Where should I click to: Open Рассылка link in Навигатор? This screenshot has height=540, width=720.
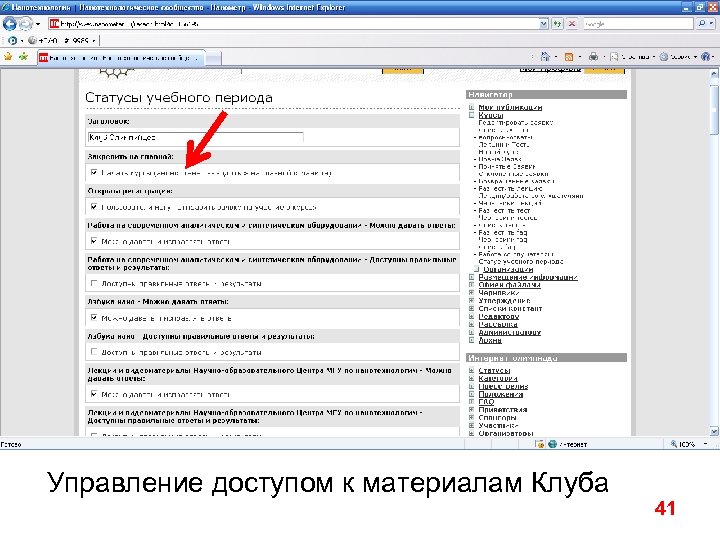click(498, 324)
